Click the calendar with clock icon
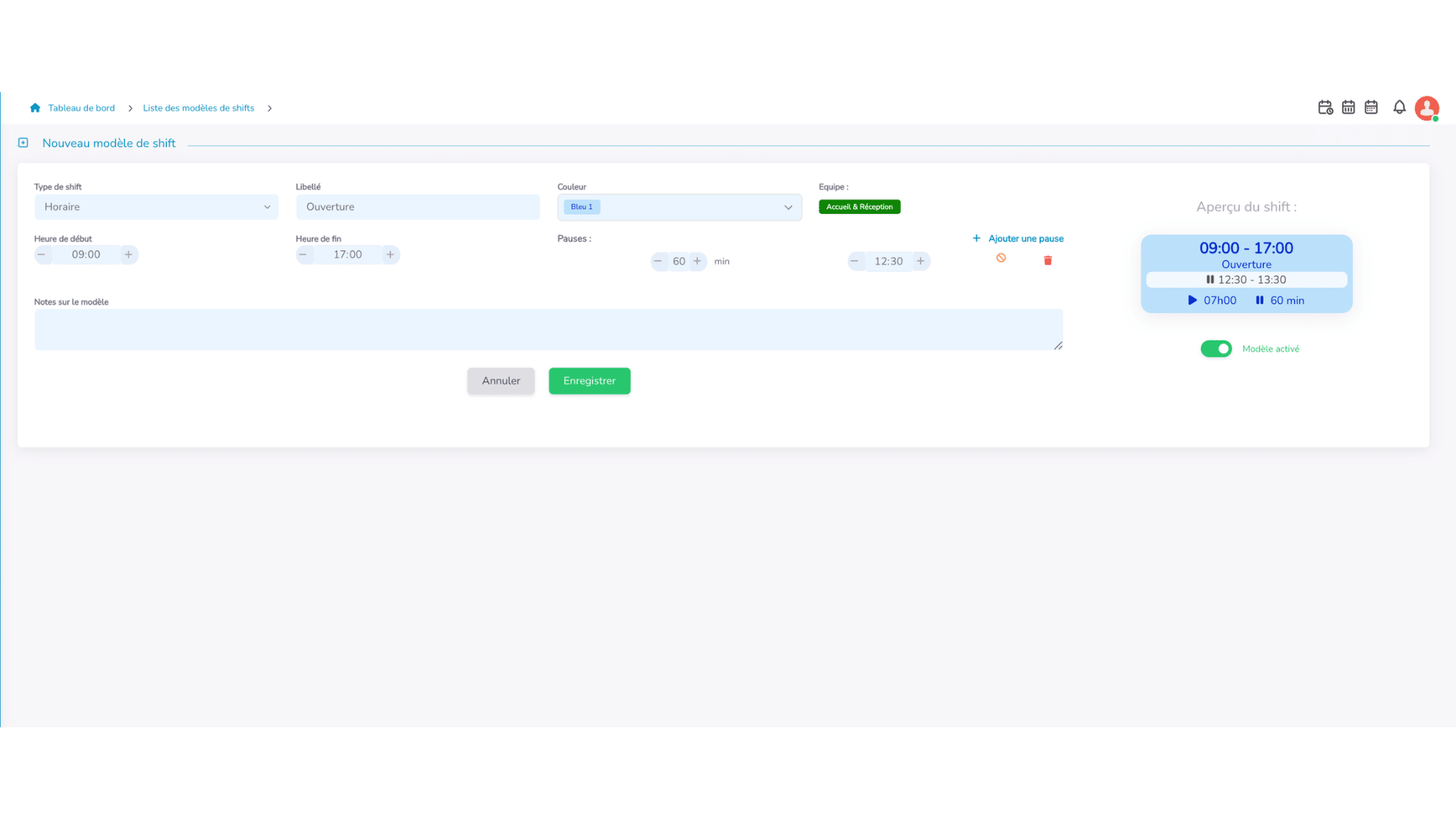Viewport: 1456px width, 819px height. [x=1325, y=108]
